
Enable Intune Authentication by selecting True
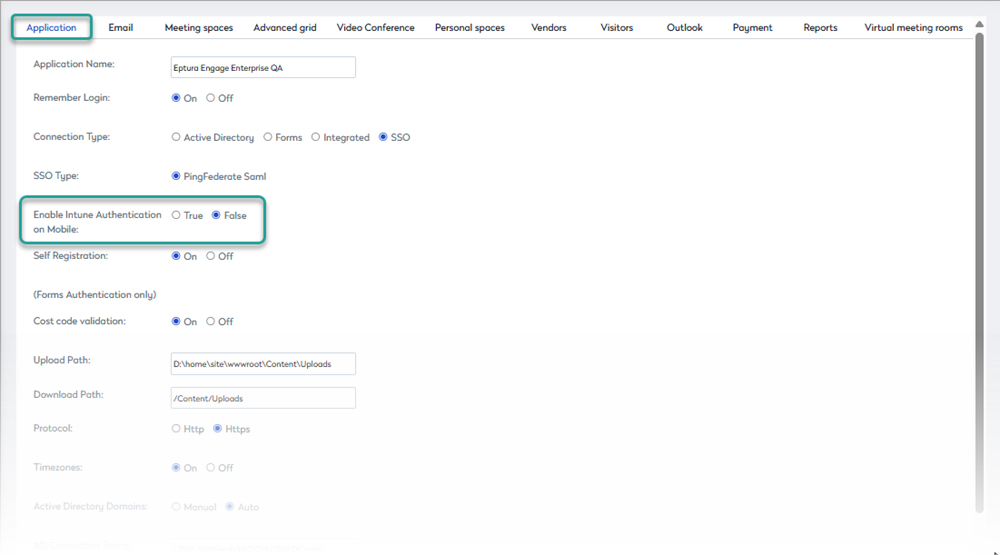click(x=177, y=215)
